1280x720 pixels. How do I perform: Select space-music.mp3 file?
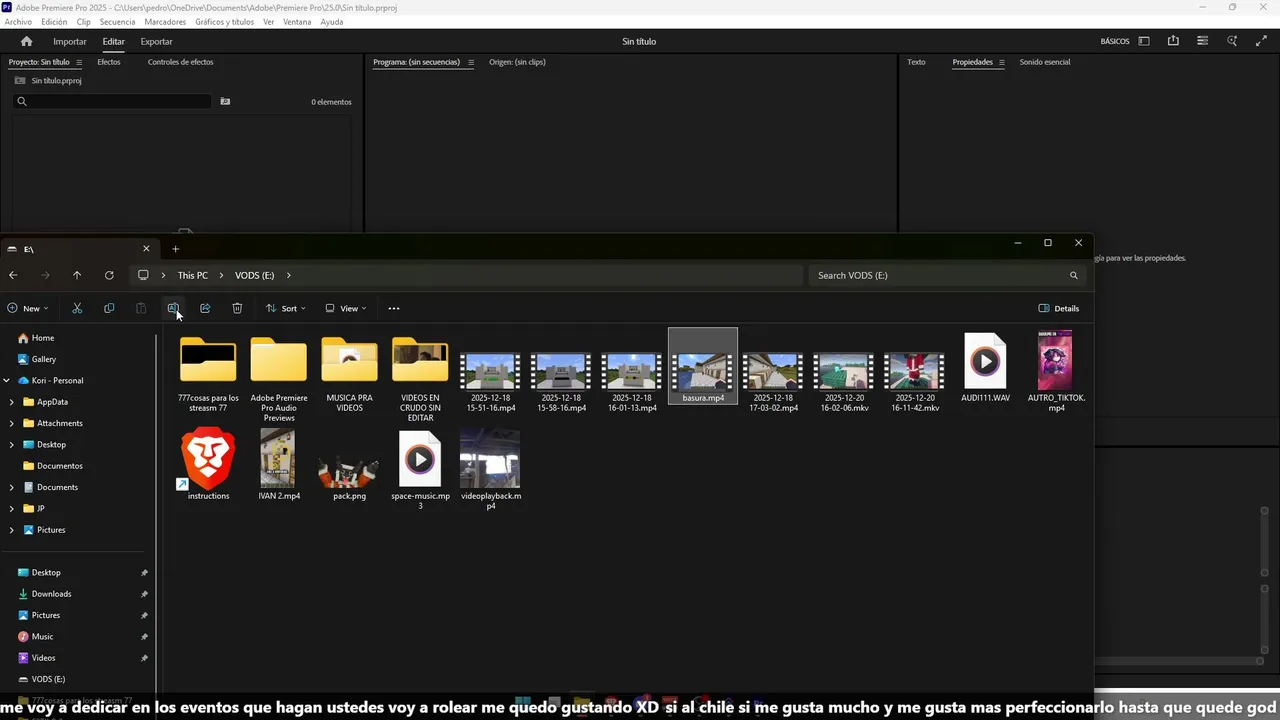[x=420, y=470]
